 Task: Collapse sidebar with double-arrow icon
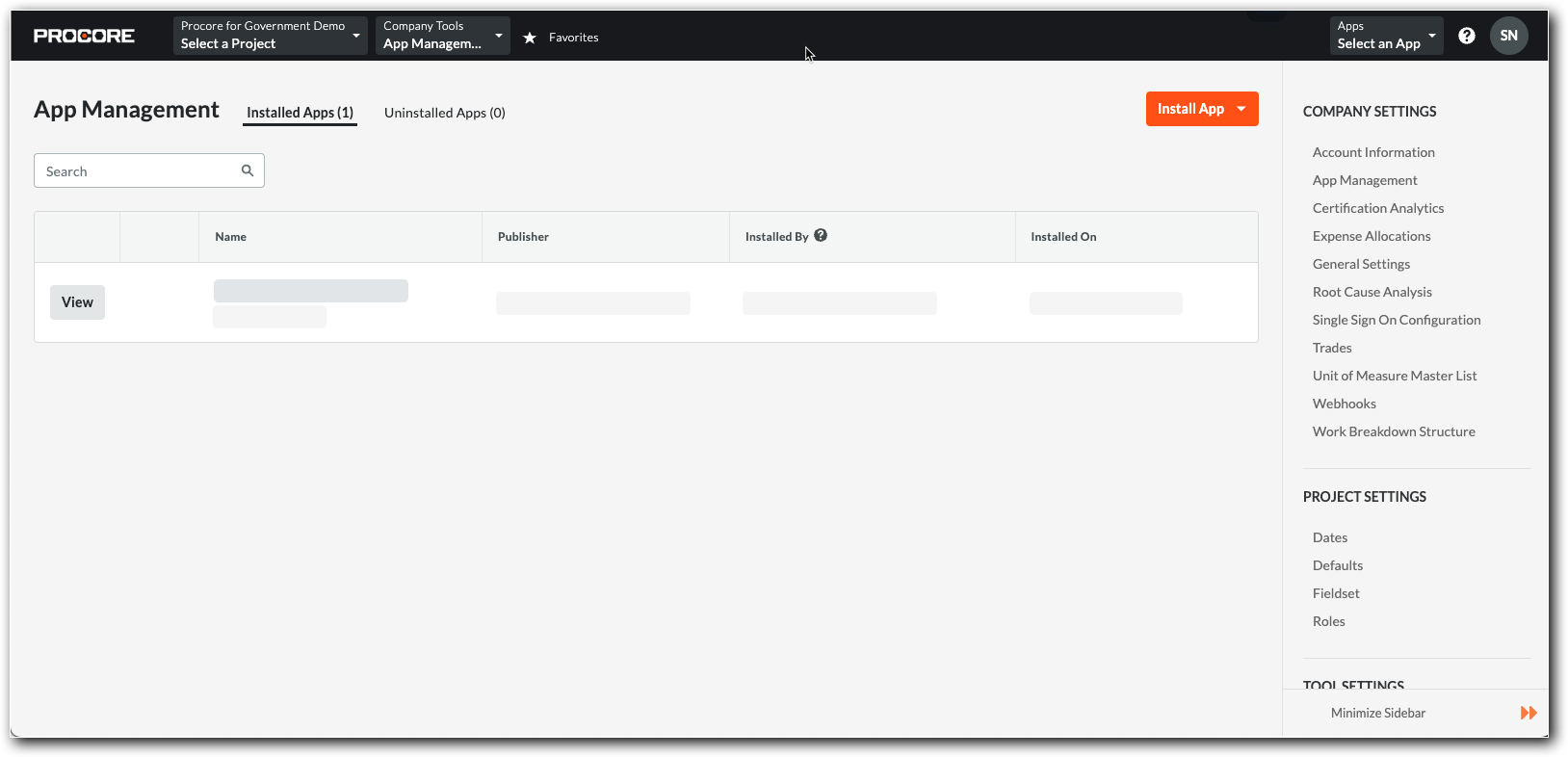point(1529,713)
